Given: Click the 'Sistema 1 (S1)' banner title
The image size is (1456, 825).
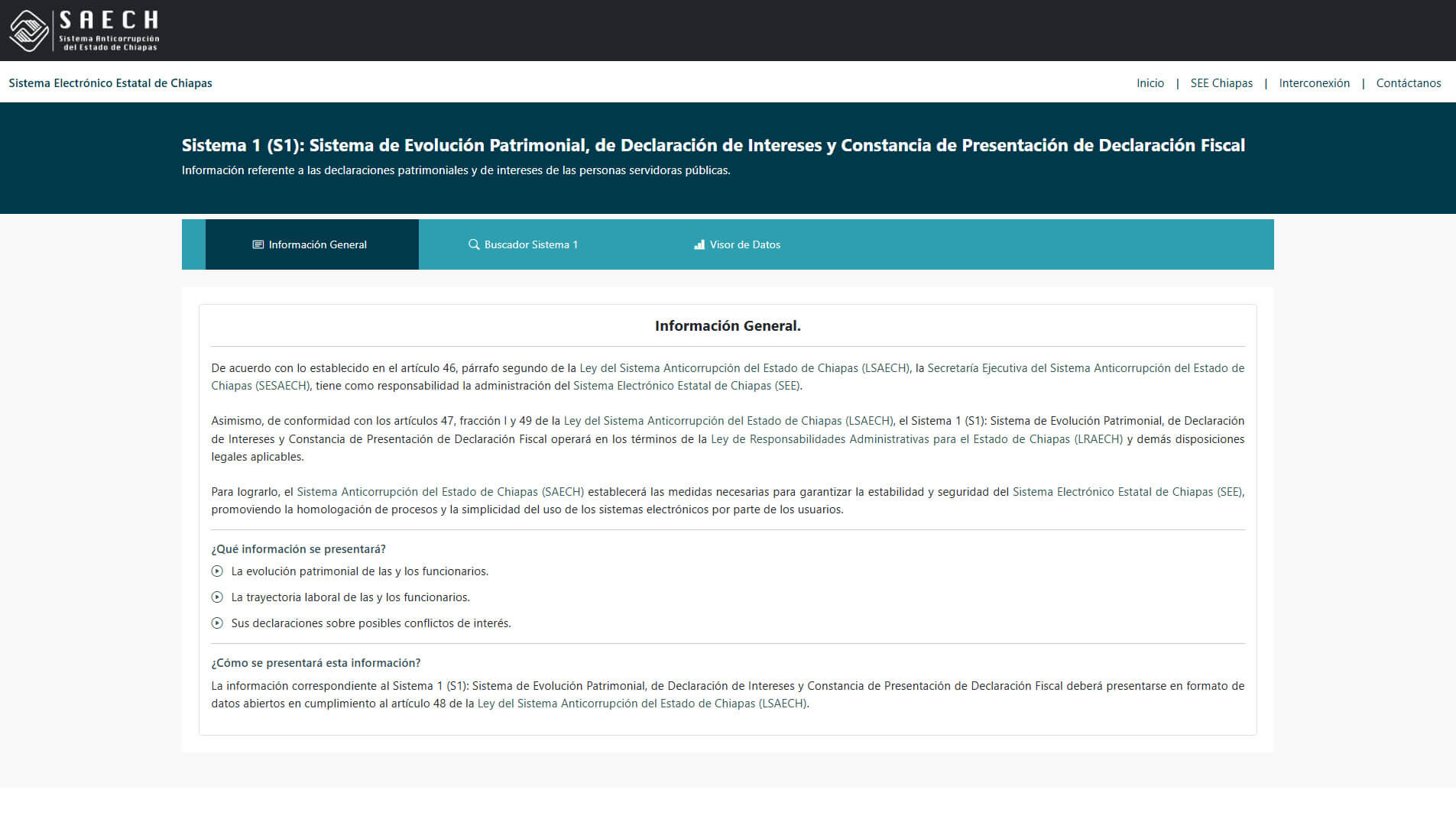Looking at the screenshot, I should tap(713, 145).
